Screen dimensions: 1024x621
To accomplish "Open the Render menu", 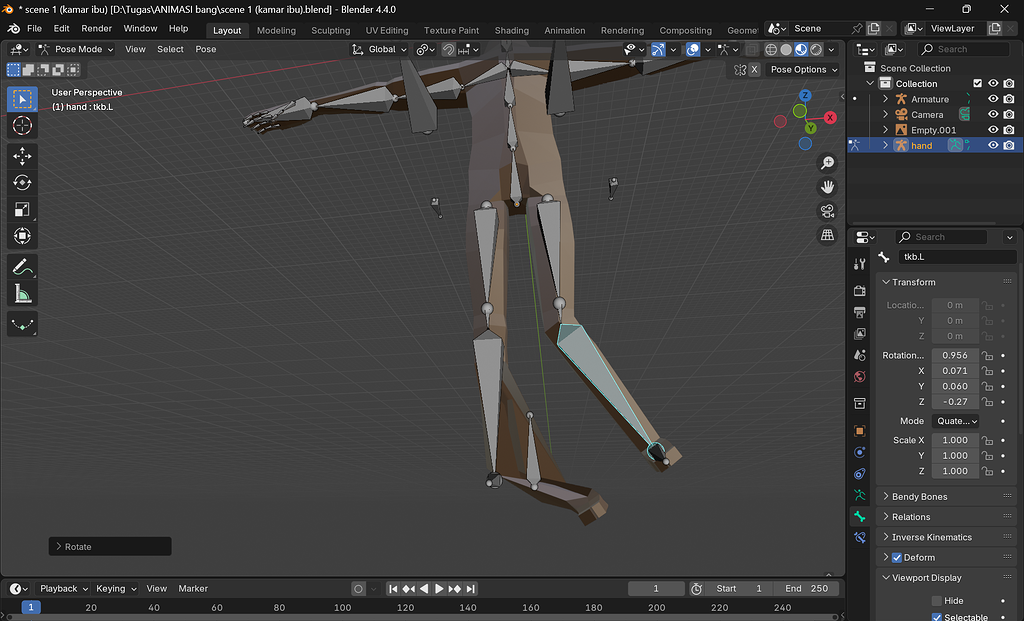I will [x=97, y=29].
